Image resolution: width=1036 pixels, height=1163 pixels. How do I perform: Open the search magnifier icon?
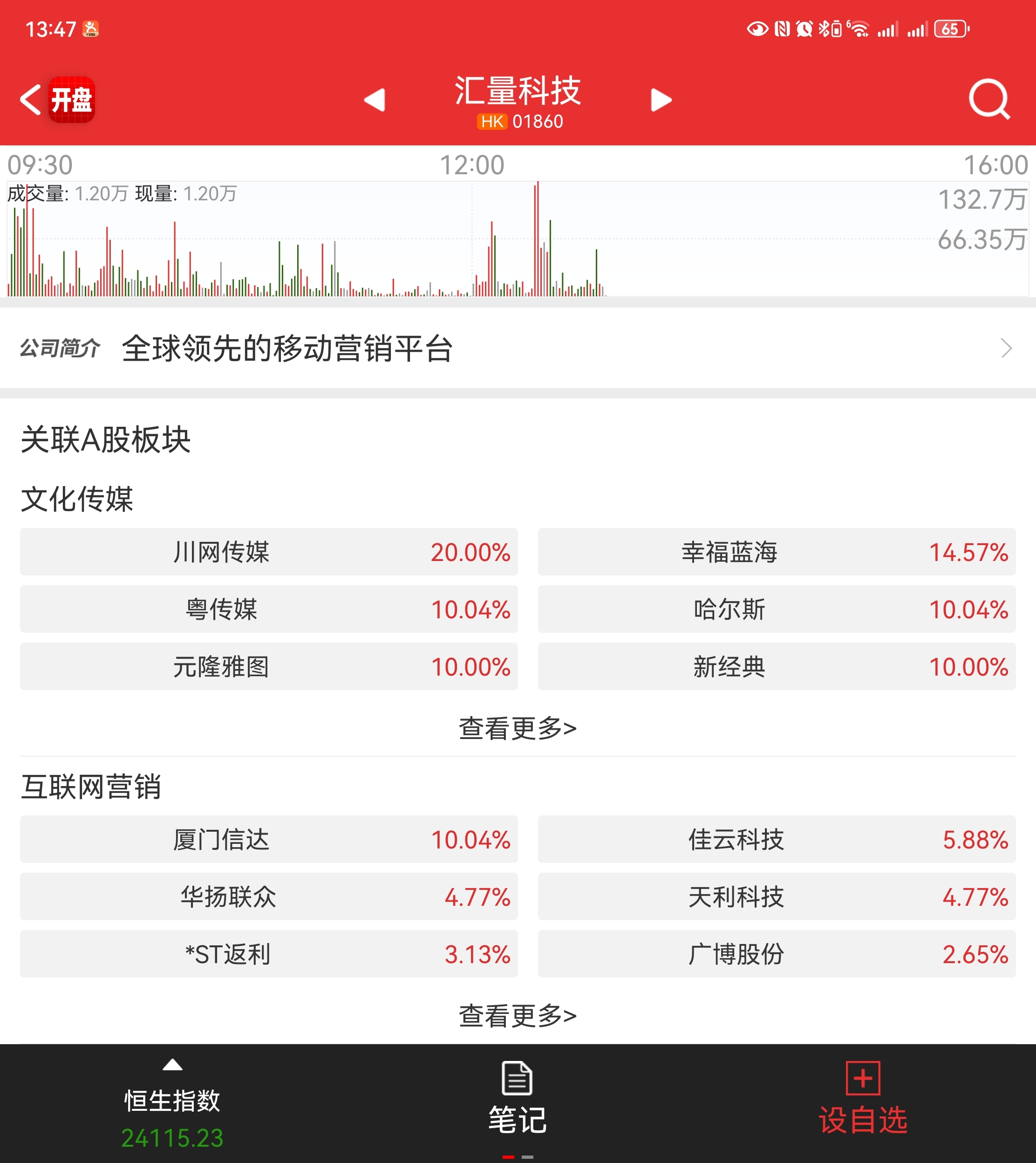click(x=989, y=100)
